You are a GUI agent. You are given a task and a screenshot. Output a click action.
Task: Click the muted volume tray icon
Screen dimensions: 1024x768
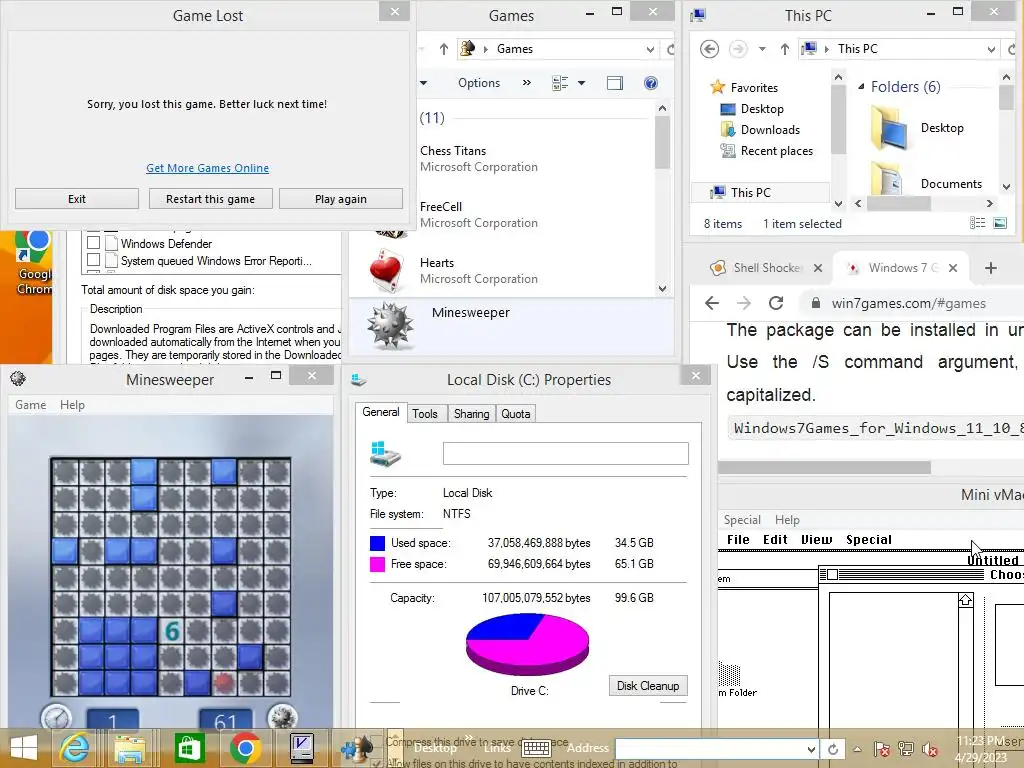pos(929,749)
